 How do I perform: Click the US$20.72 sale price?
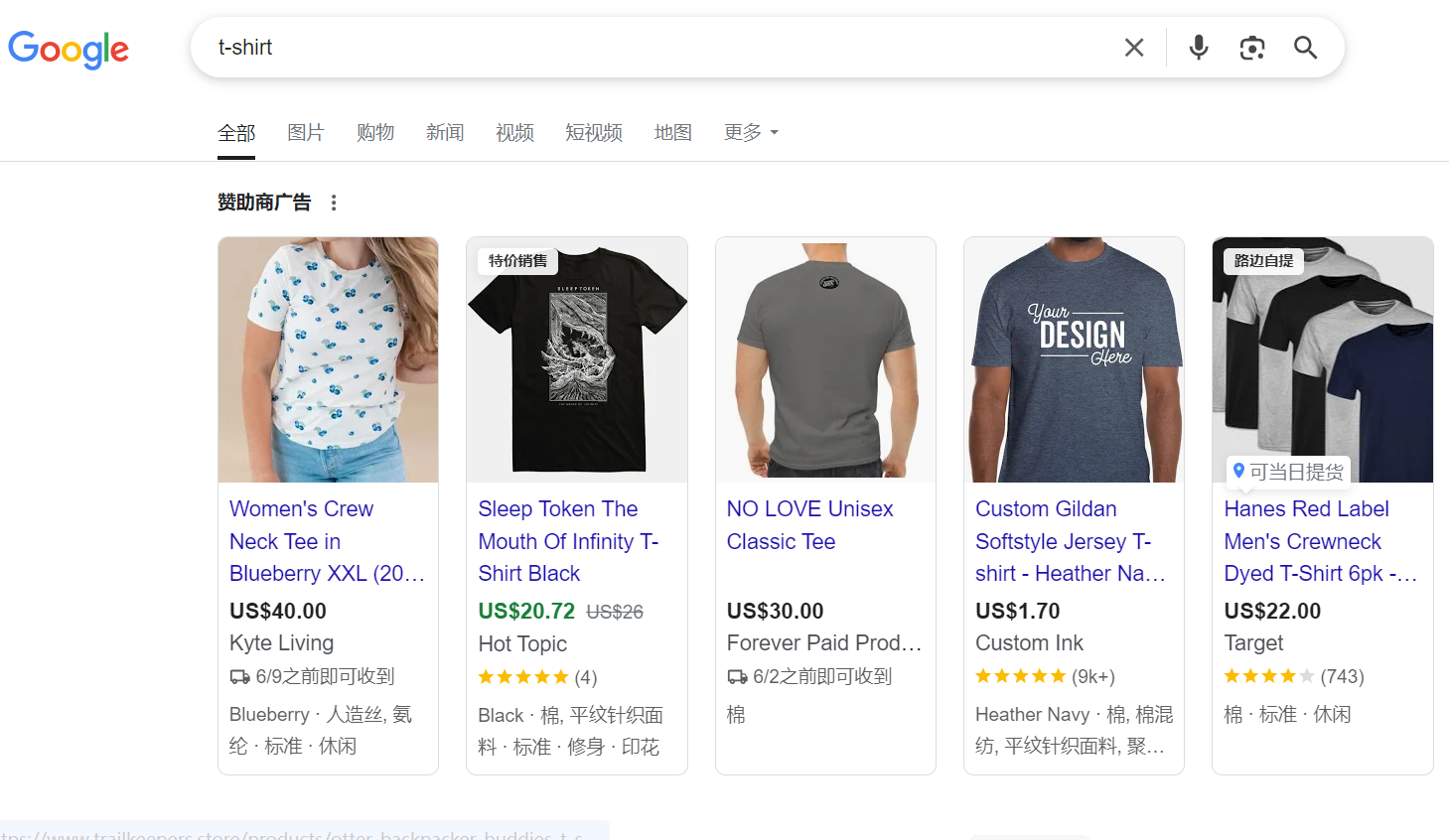[526, 612]
